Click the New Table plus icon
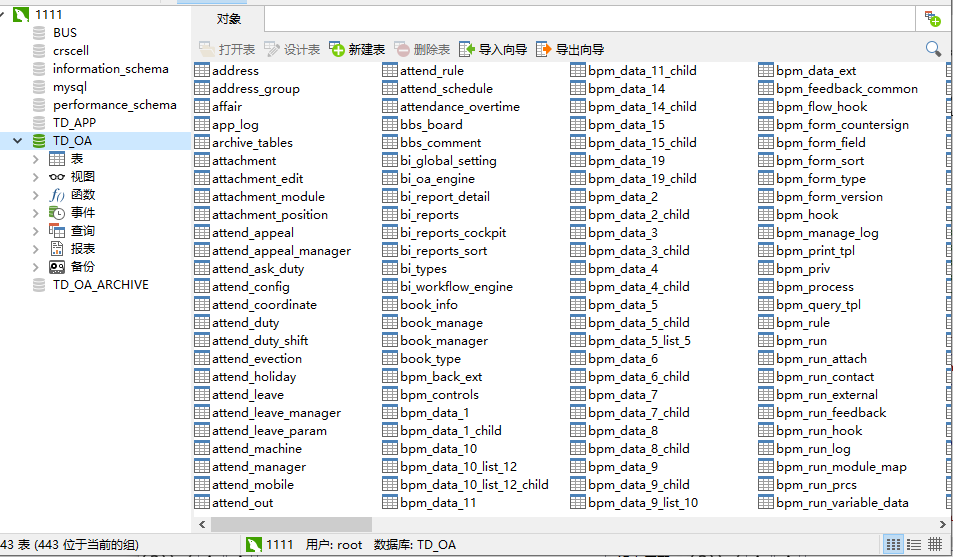953x557 pixels. point(337,49)
